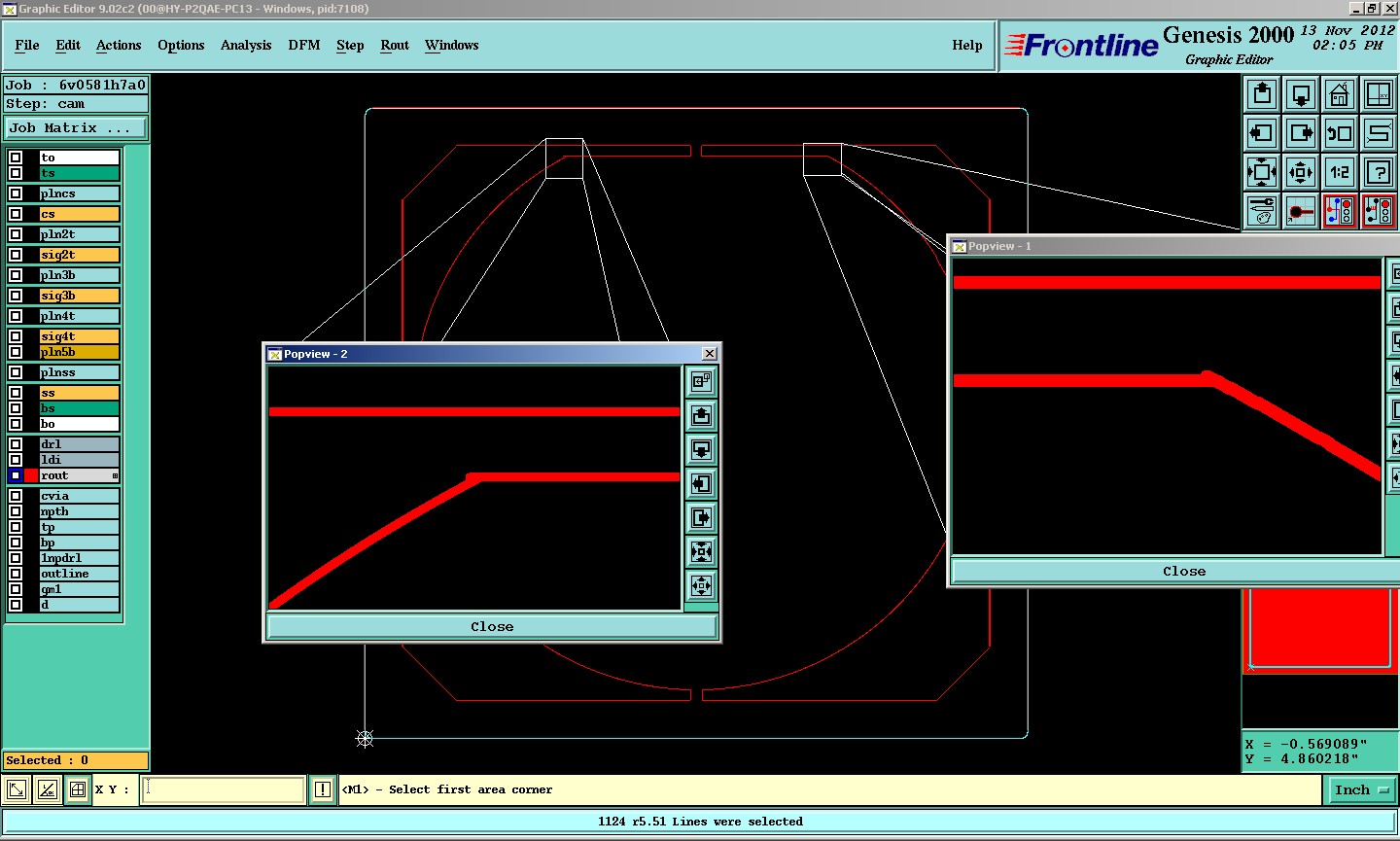1400x841 pixels.
Task: Toggle the checkbox for layer 'sig2t'
Action: coord(16,255)
